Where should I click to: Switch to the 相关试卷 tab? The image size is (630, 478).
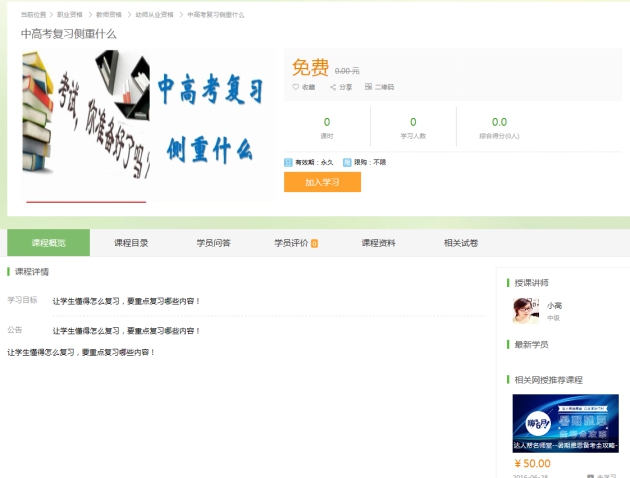click(x=461, y=243)
